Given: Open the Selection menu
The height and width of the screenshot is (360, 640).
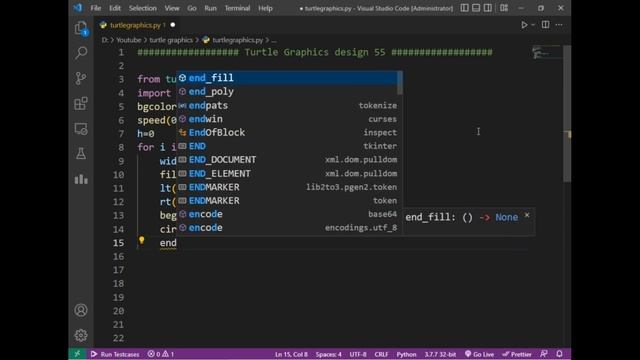Looking at the screenshot, I should coord(142,8).
